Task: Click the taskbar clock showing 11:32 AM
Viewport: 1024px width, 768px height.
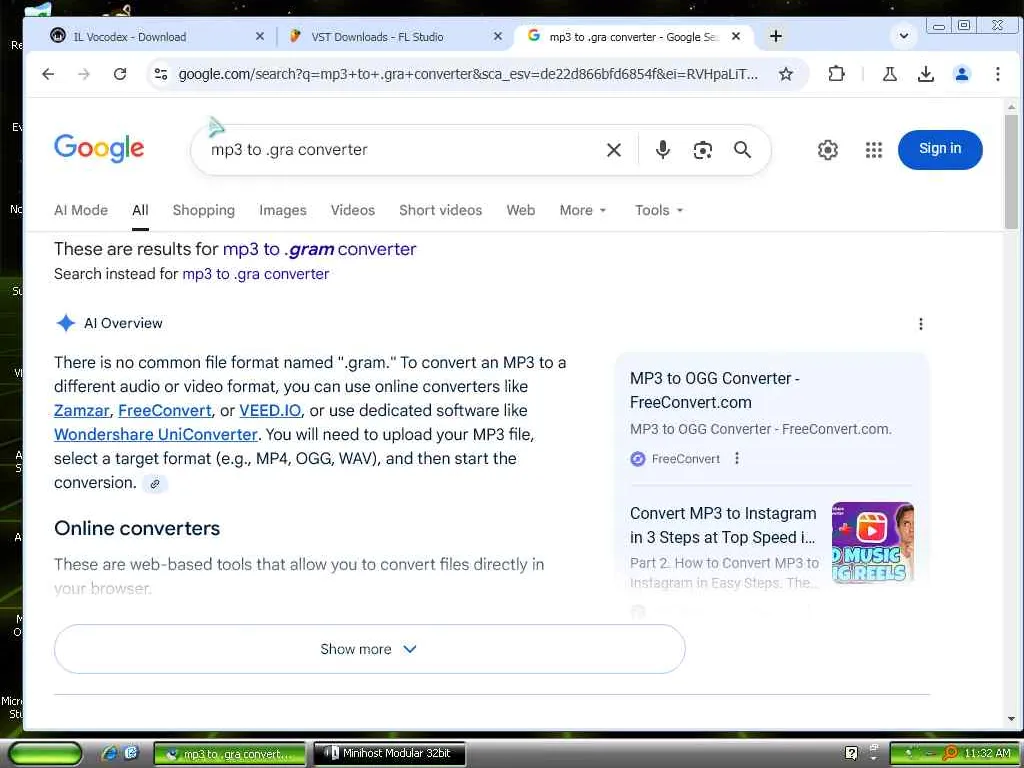Action: click(x=987, y=754)
